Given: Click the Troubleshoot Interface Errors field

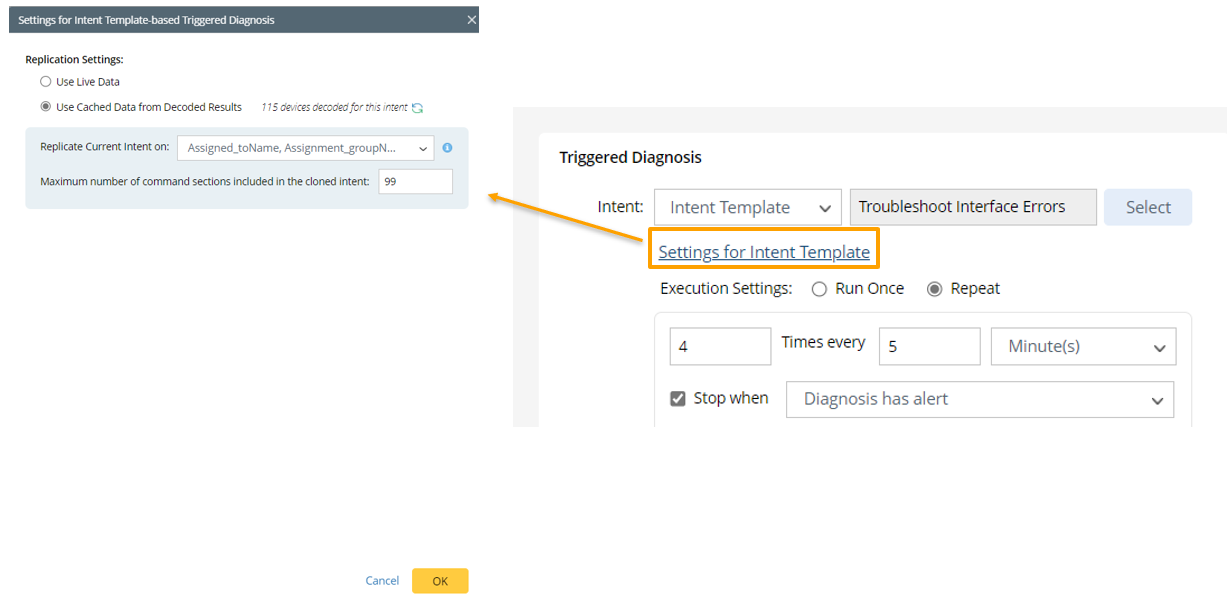Looking at the screenshot, I should (x=972, y=208).
